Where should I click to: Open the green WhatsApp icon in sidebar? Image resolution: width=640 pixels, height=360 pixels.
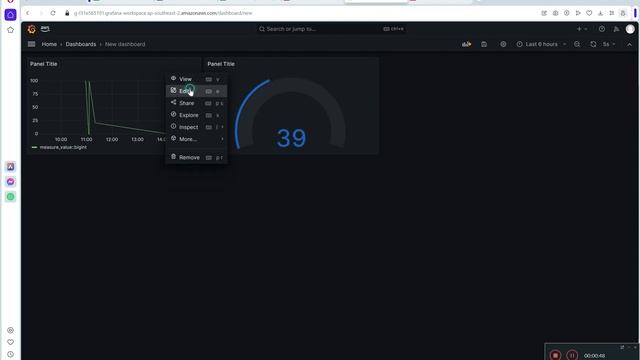(x=11, y=197)
